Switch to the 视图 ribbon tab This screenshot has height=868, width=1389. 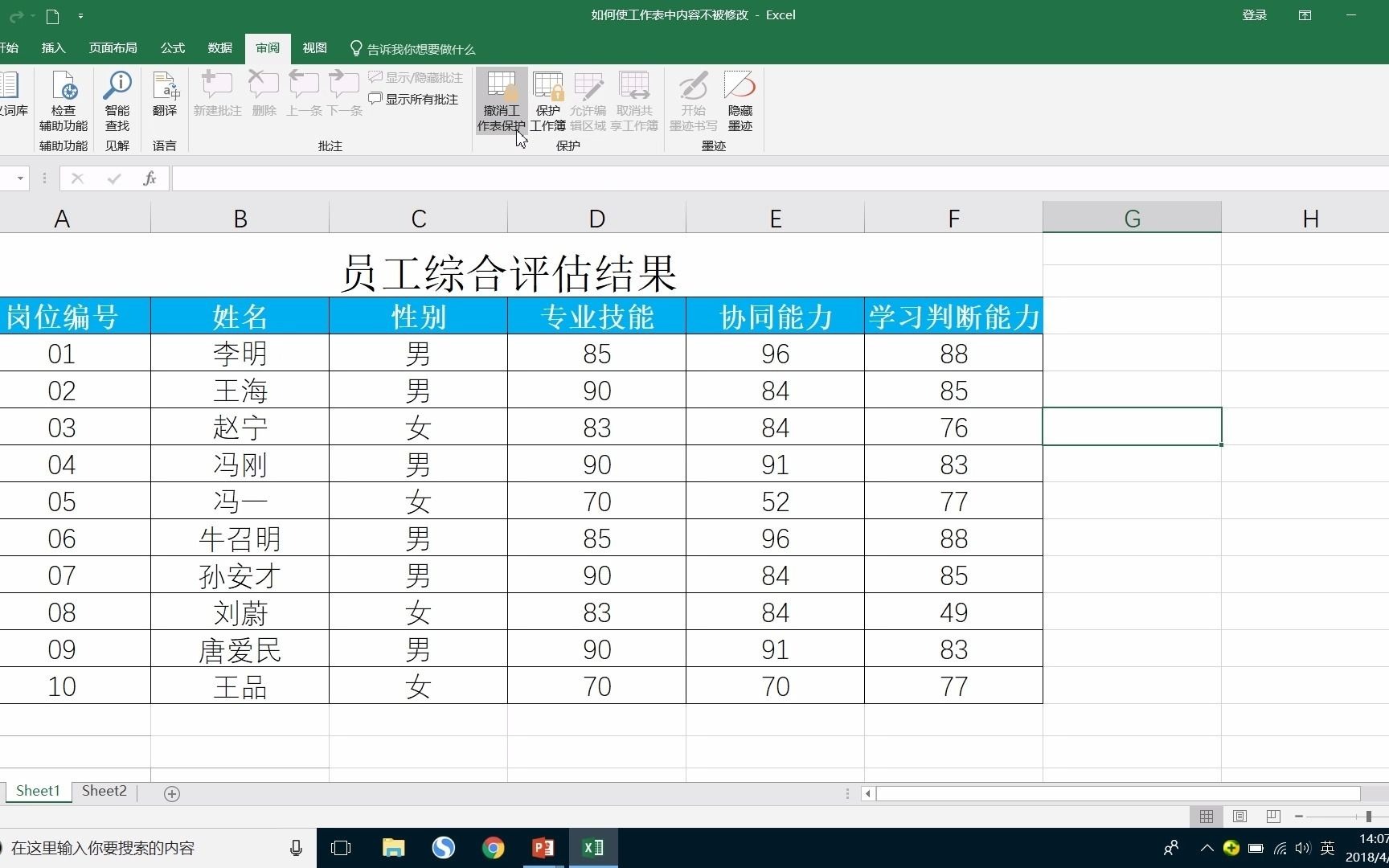pos(313,48)
